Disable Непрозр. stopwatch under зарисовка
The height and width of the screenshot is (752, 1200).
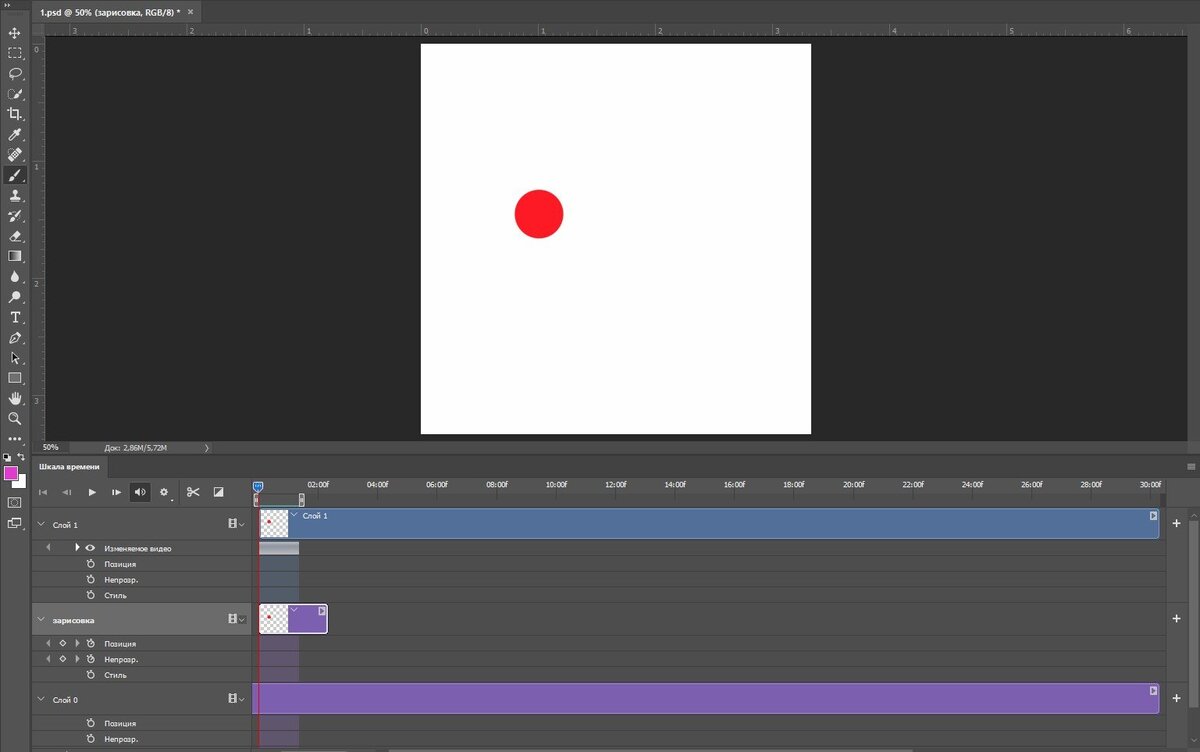tap(90, 659)
